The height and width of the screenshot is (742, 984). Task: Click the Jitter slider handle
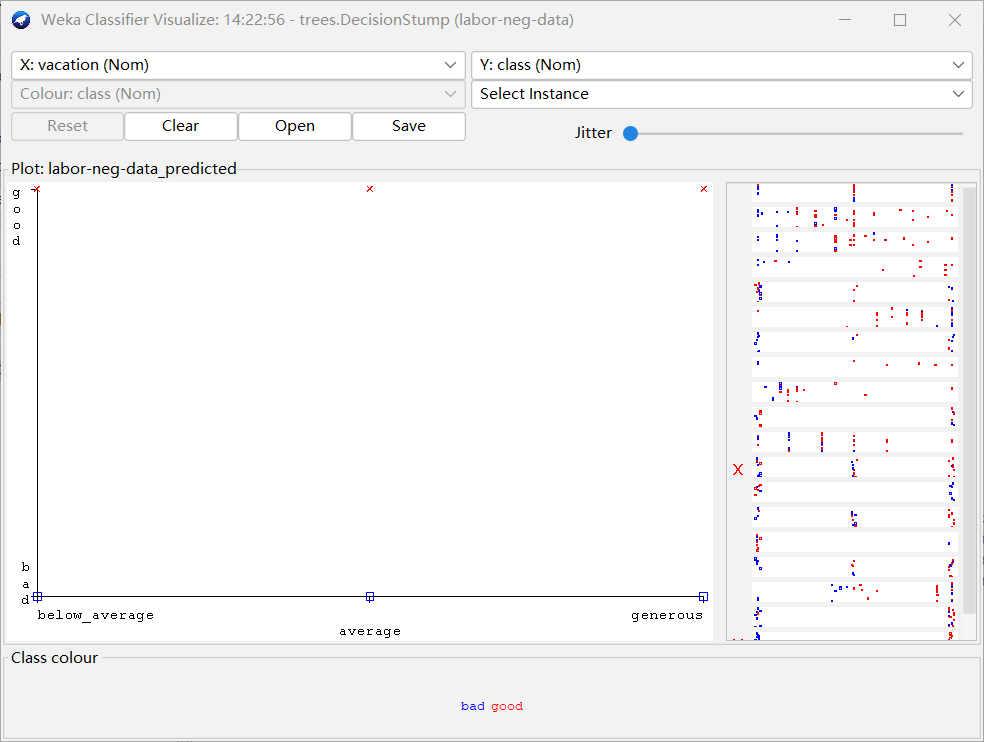[631, 133]
